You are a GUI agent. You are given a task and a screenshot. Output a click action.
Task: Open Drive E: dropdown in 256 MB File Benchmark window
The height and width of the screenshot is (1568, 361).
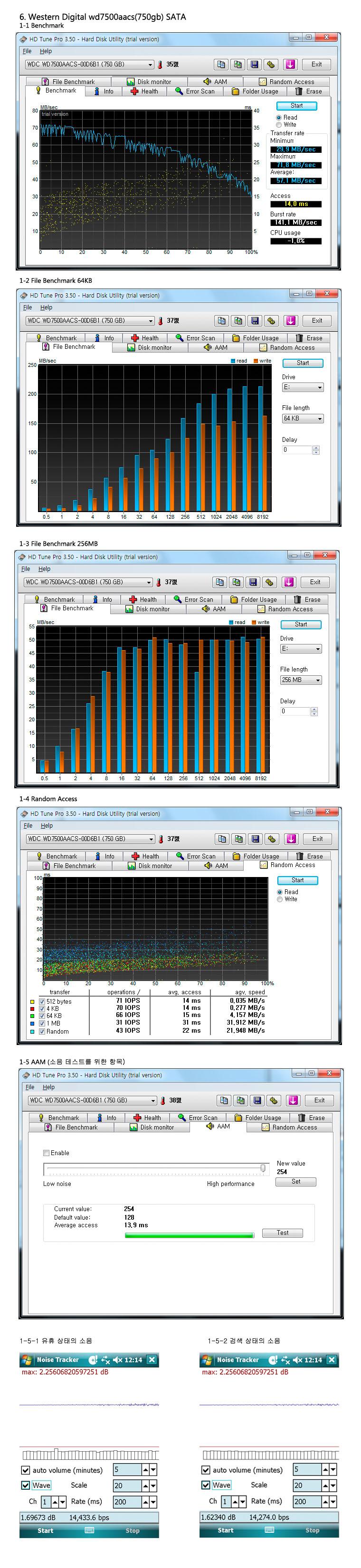point(301,649)
